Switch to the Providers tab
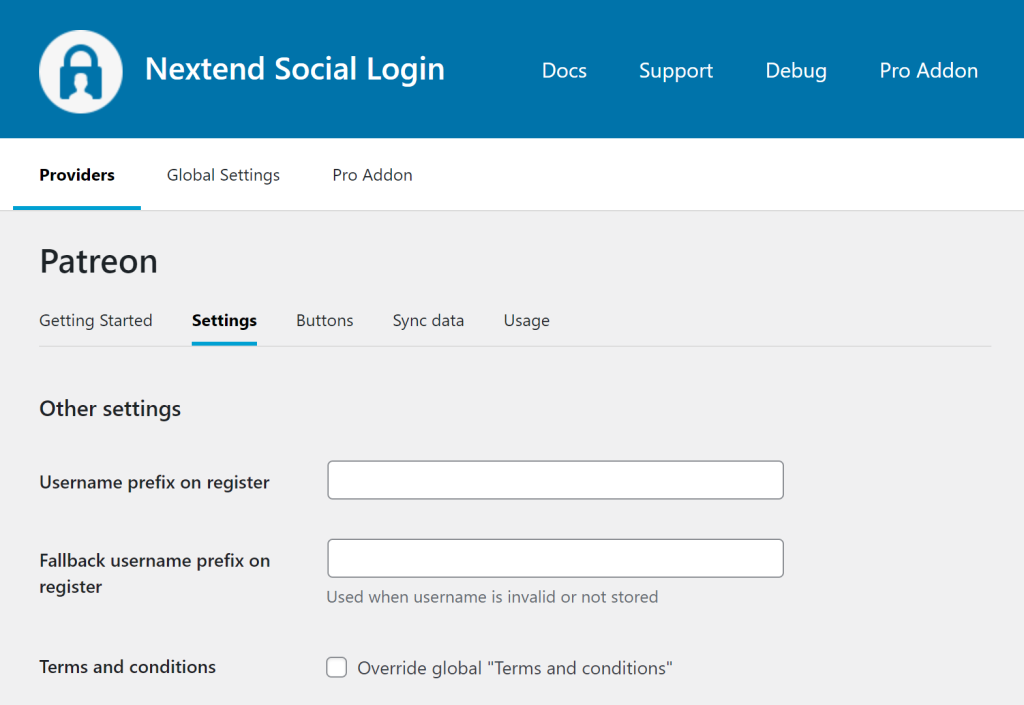The height and width of the screenshot is (705, 1024). point(77,175)
